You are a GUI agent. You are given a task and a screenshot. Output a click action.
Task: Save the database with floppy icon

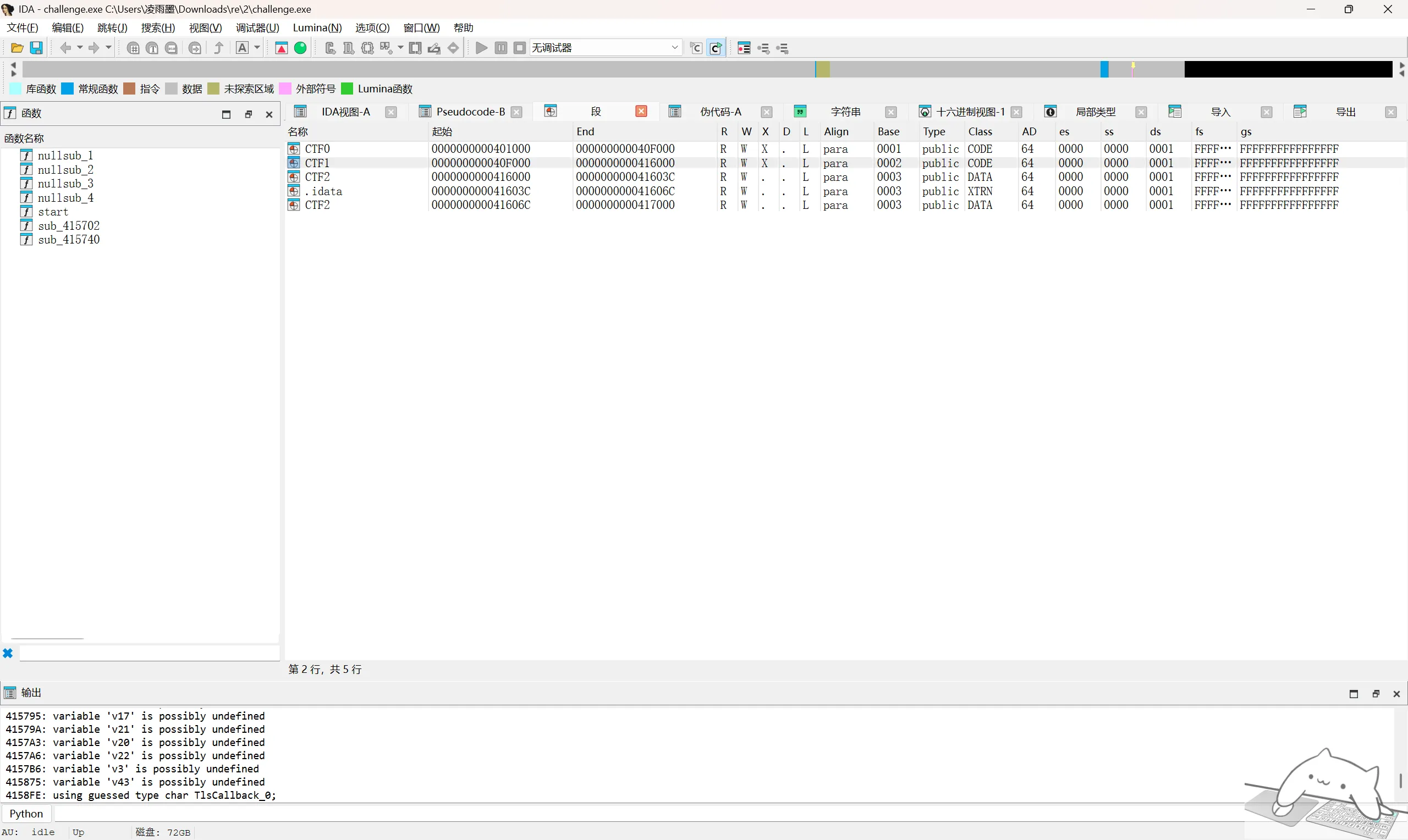36,48
